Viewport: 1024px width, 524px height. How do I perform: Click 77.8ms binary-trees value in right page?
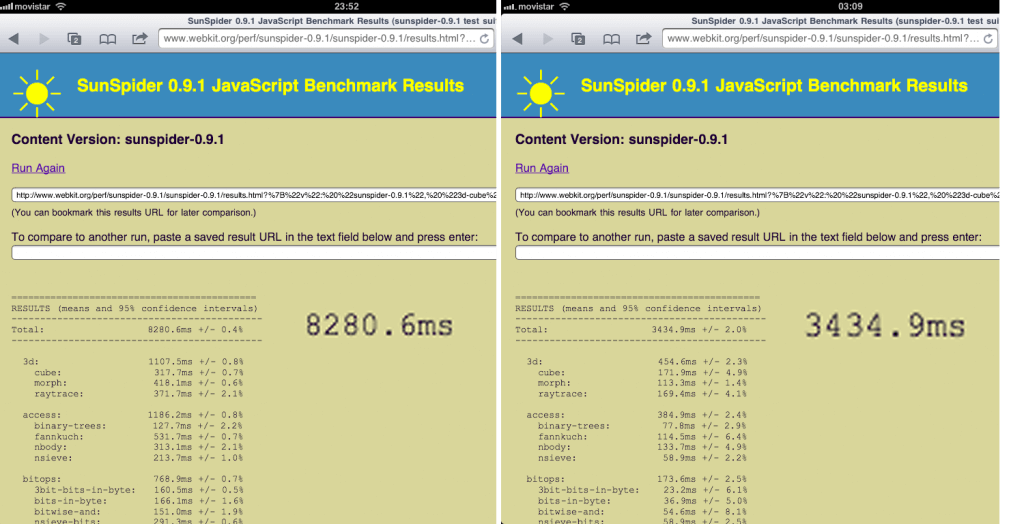point(679,426)
